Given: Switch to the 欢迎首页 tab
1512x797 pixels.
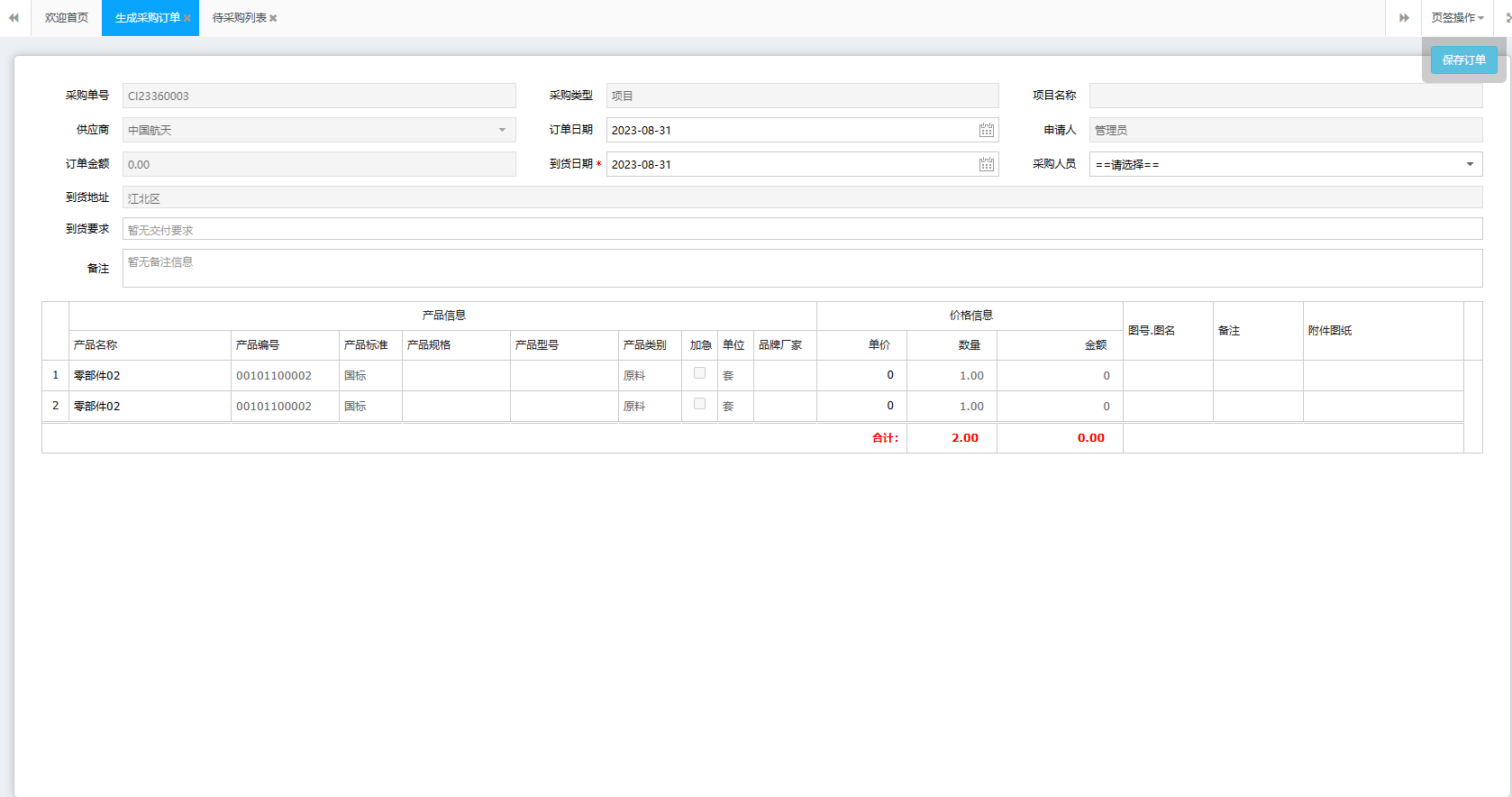Looking at the screenshot, I should point(67,18).
